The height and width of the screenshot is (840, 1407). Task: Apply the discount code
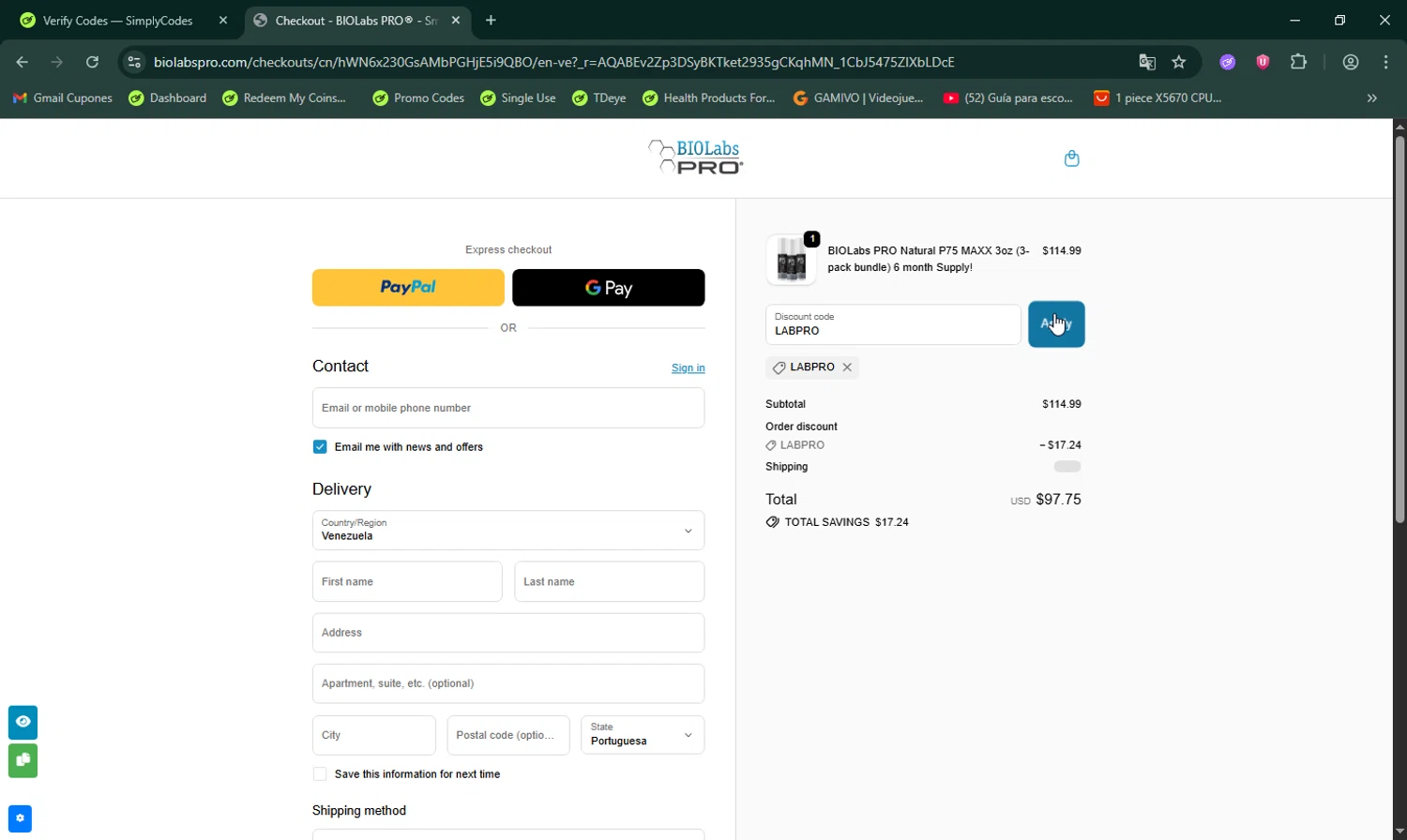coord(1056,324)
